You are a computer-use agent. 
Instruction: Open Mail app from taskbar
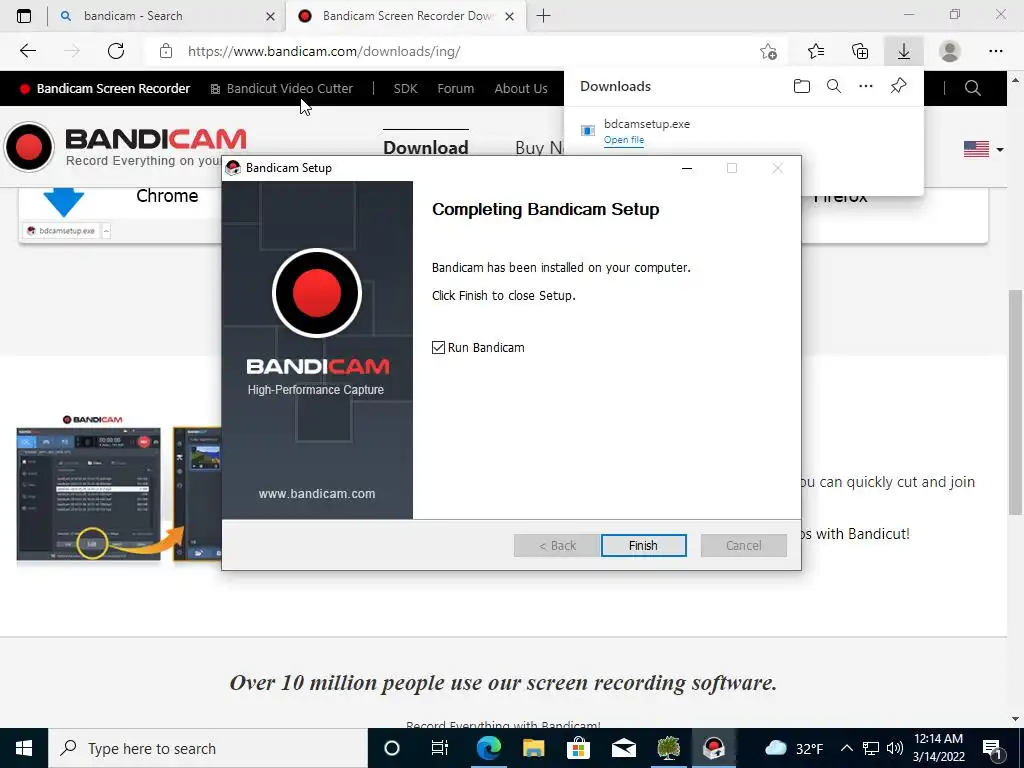point(624,748)
